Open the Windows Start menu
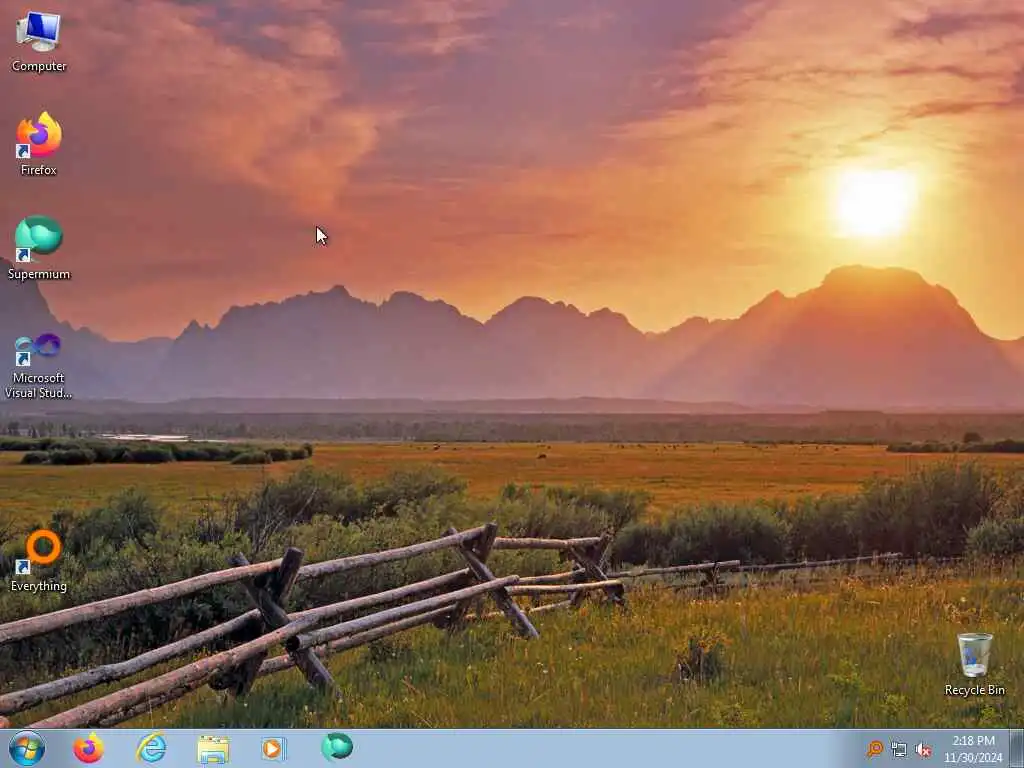The height and width of the screenshot is (768, 1024). point(27,748)
